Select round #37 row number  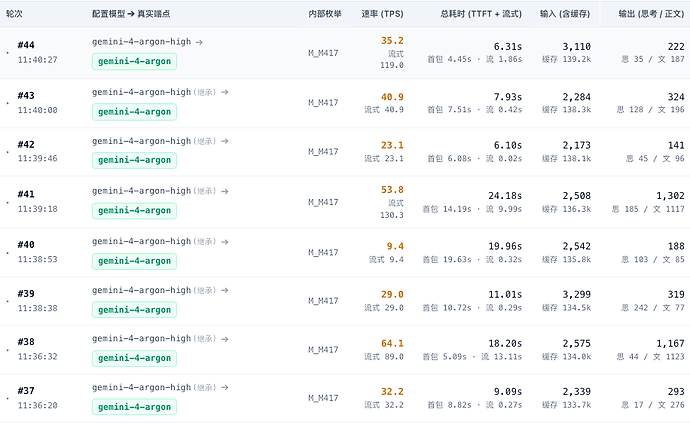[26, 391]
